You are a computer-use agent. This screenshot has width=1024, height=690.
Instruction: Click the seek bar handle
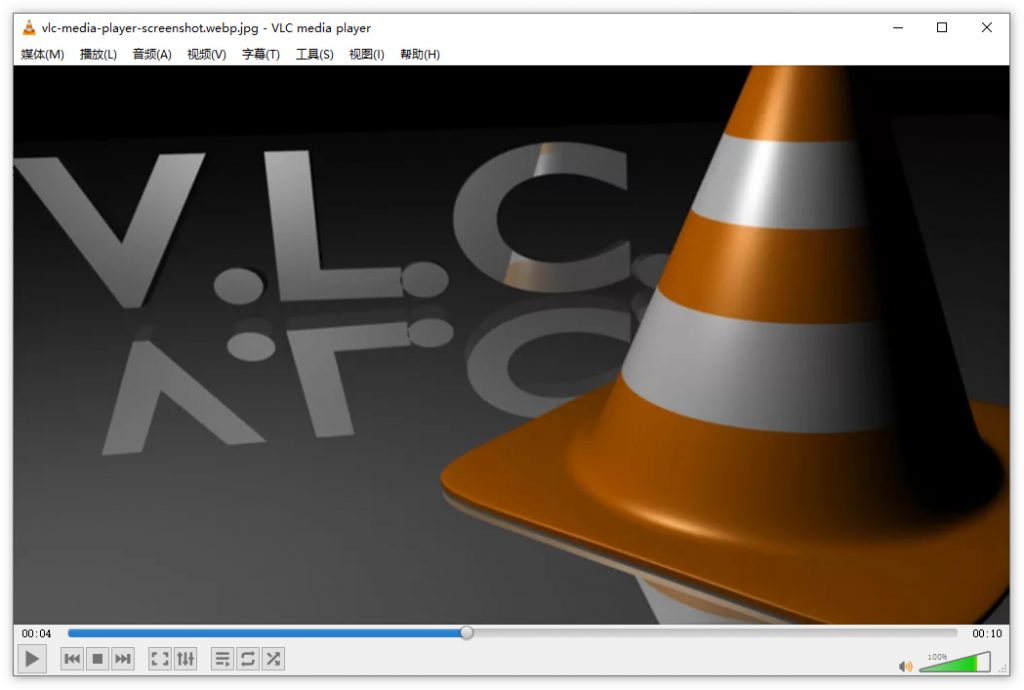click(467, 633)
